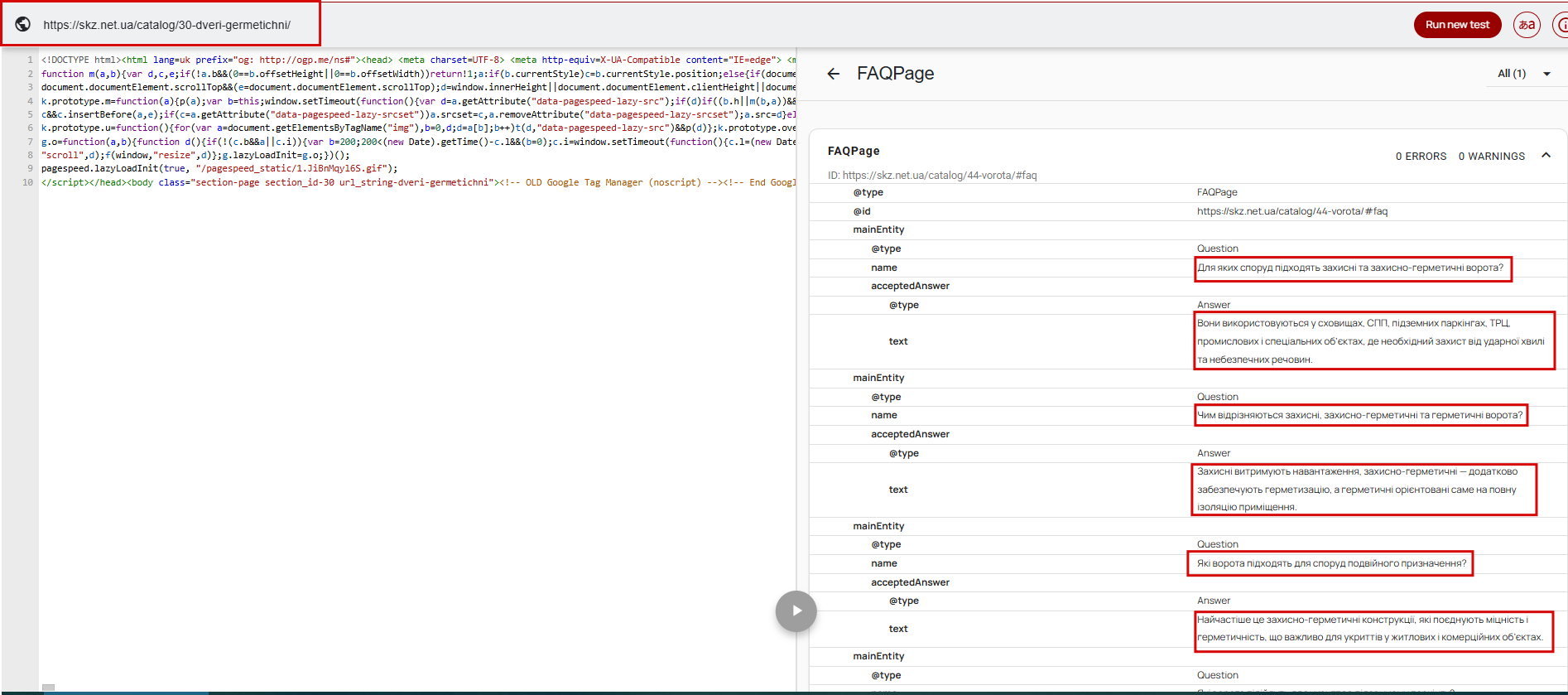Select the question name 'Для яких споруд підходять...'
The image size is (1568, 695).
point(1350,268)
